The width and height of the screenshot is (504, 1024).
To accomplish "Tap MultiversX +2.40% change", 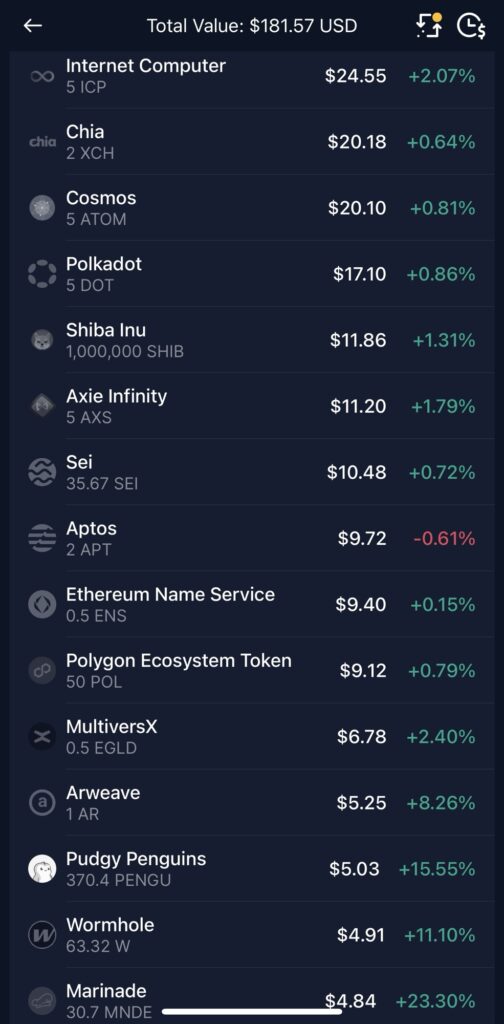I will (441, 737).
